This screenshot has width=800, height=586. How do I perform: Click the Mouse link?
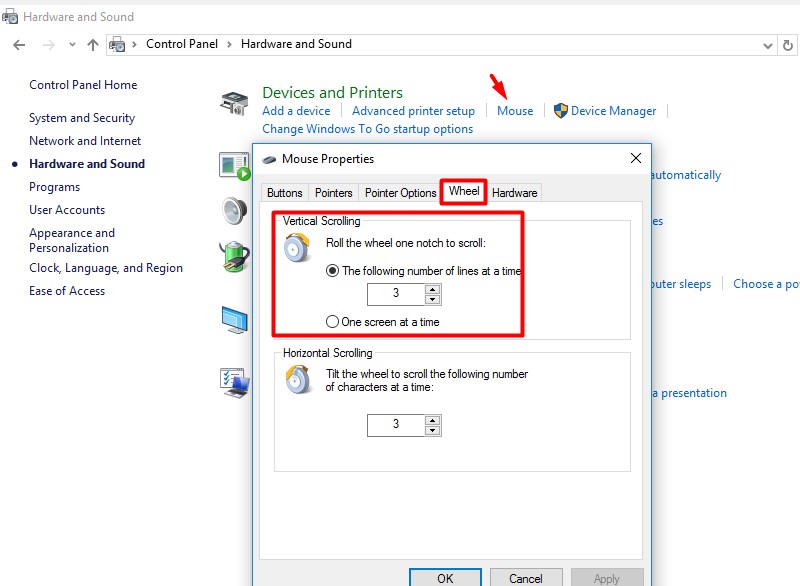[x=515, y=111]
